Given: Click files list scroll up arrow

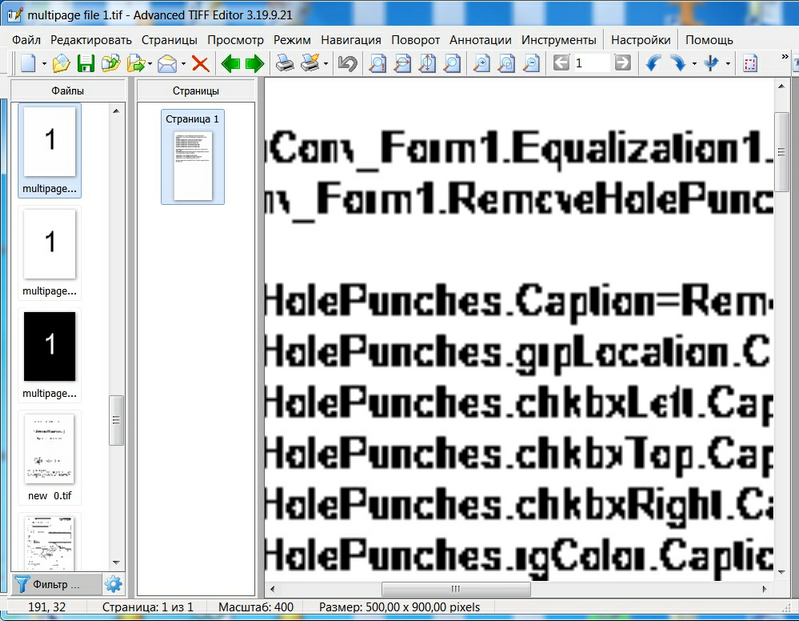Looking at the screenshot, I should pyautogui.click(x=116, y=111).
